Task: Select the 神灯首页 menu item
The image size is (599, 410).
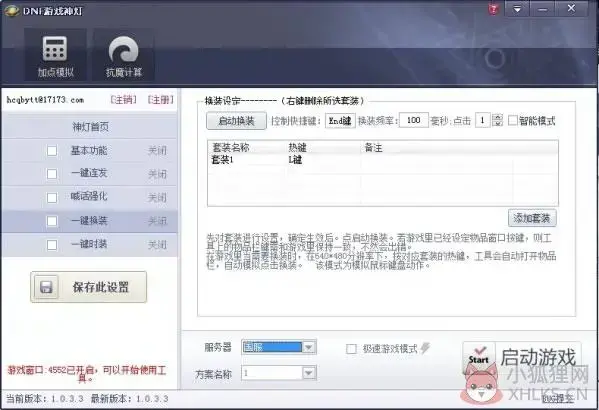Action: click(x=90, y=126)
